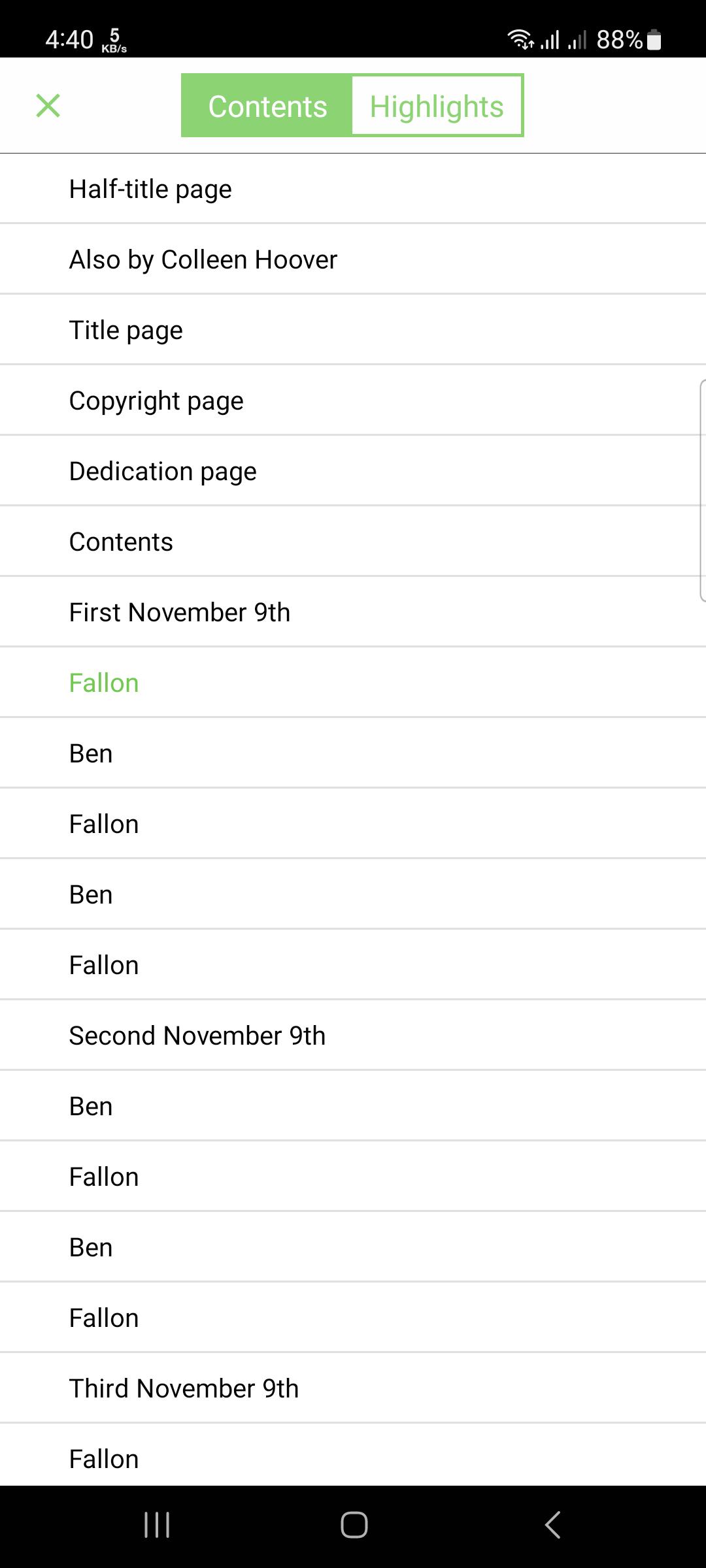Open the Dedication page
Screen dimensions: 706x1568
click(x=353, y=471)
